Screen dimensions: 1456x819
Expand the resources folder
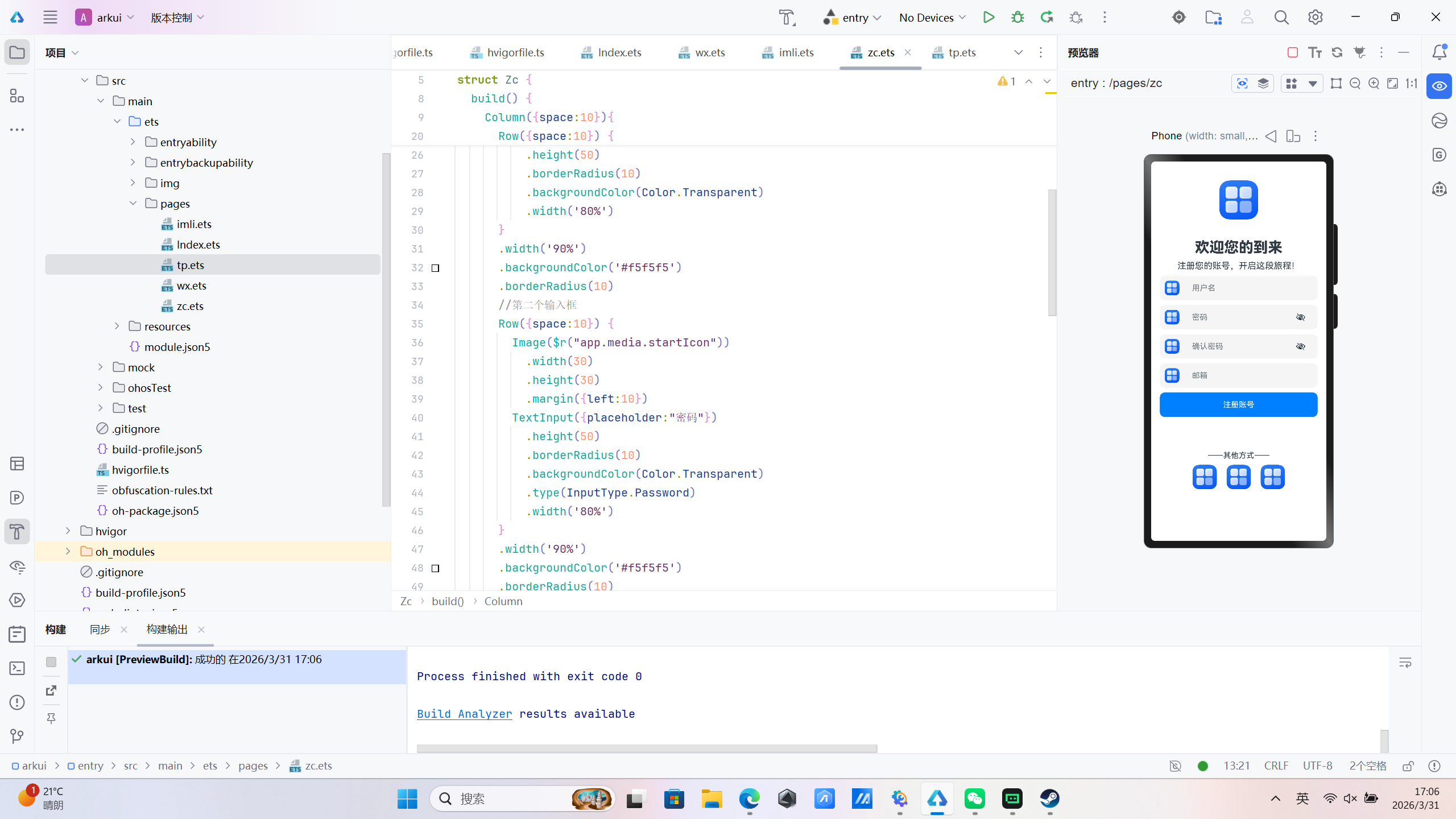point(117,326)
